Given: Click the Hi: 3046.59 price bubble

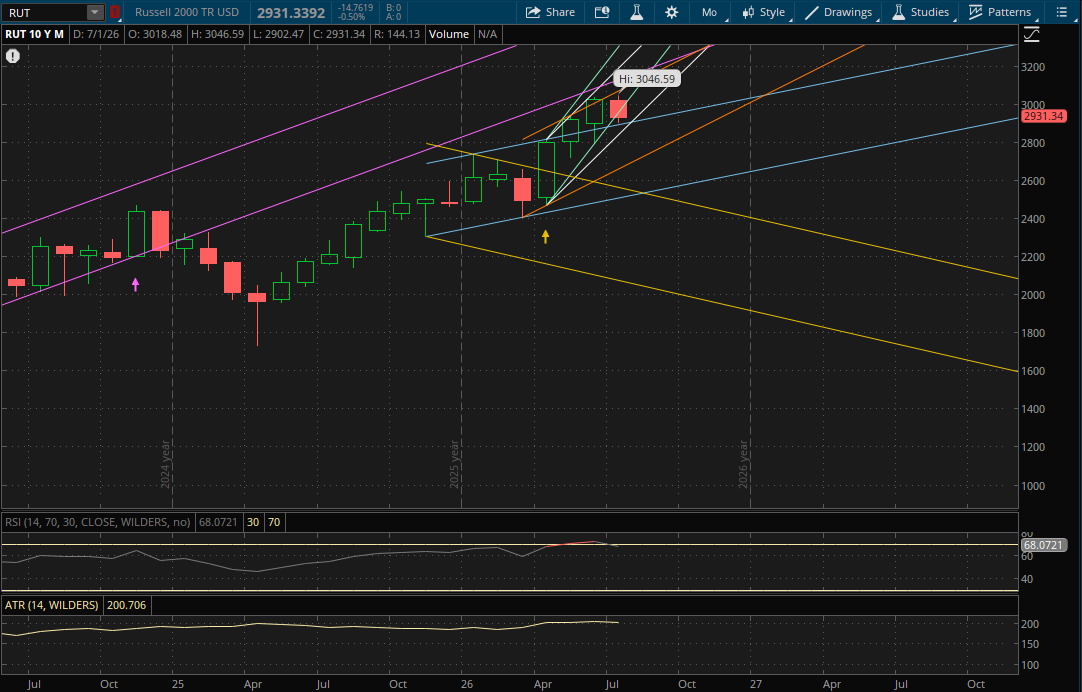Looking at the screenshot, I should [647, 79].
